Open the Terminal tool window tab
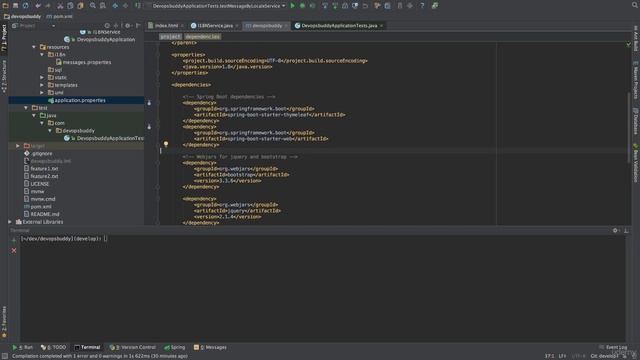Image resolution: width=640 pixels, height=360 pixels. (x=87, y=347)
